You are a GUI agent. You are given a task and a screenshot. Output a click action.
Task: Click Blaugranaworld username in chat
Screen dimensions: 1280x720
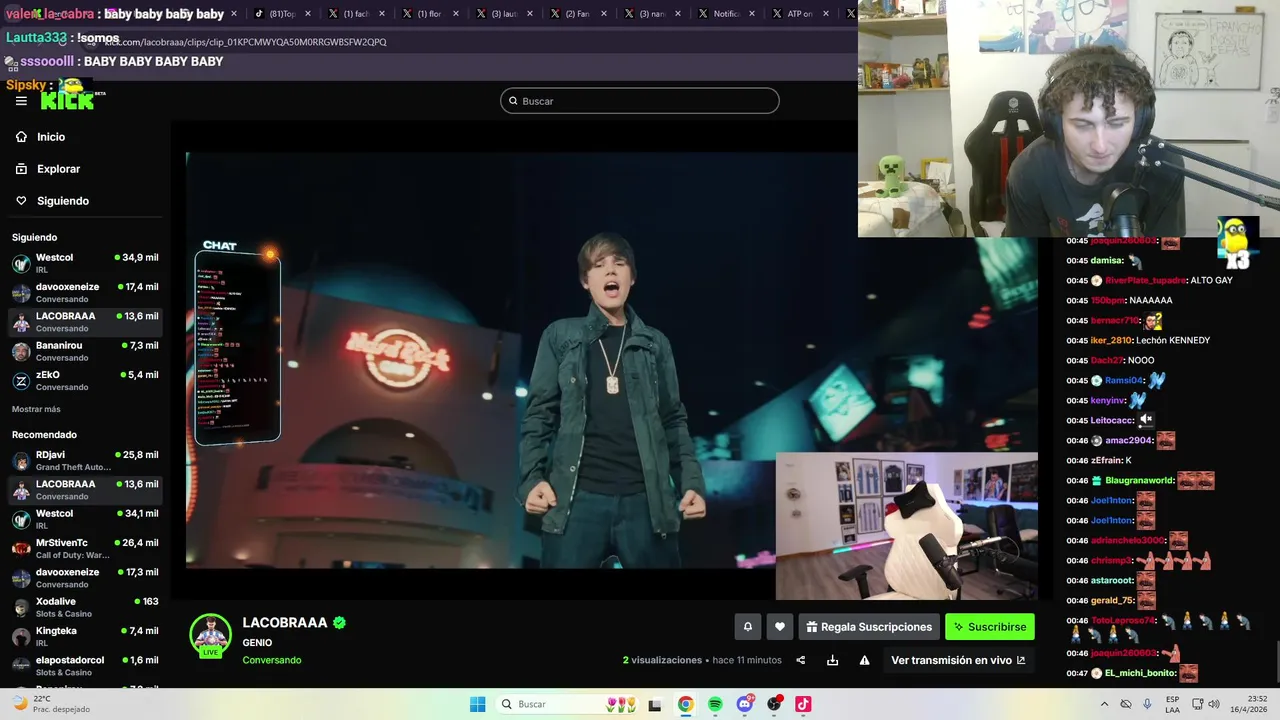(1140, 480)
